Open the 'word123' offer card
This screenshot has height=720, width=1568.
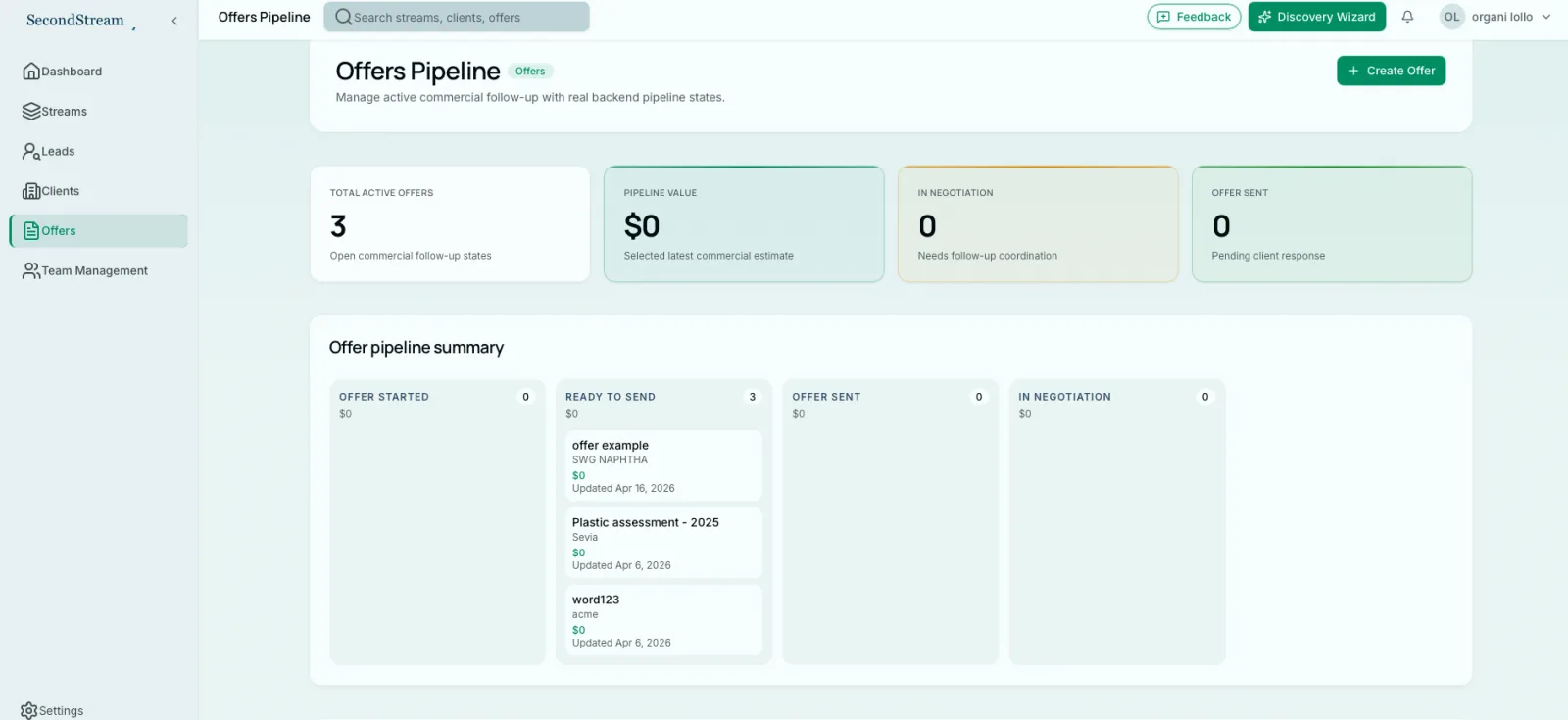click(663, 620)
